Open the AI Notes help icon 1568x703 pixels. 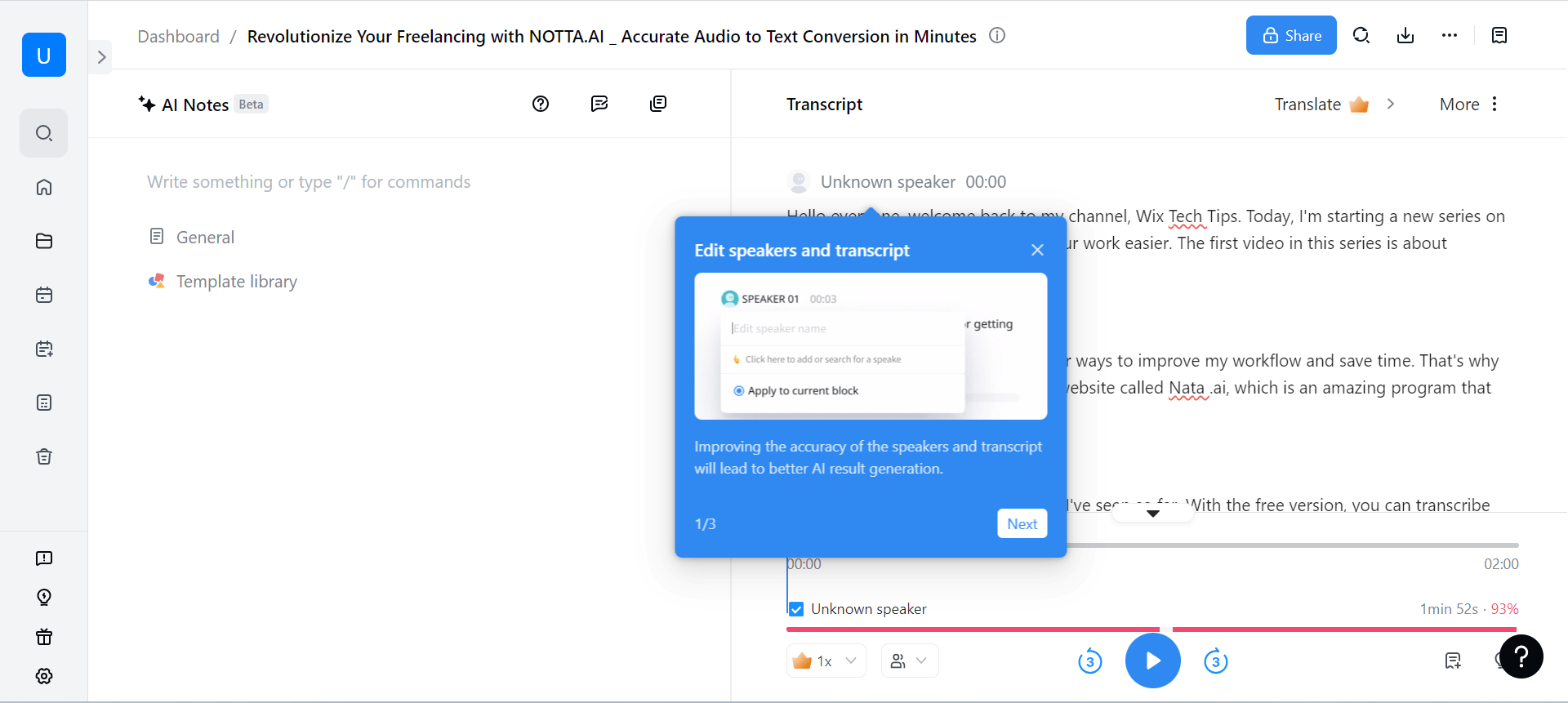[x=541, y=104]
